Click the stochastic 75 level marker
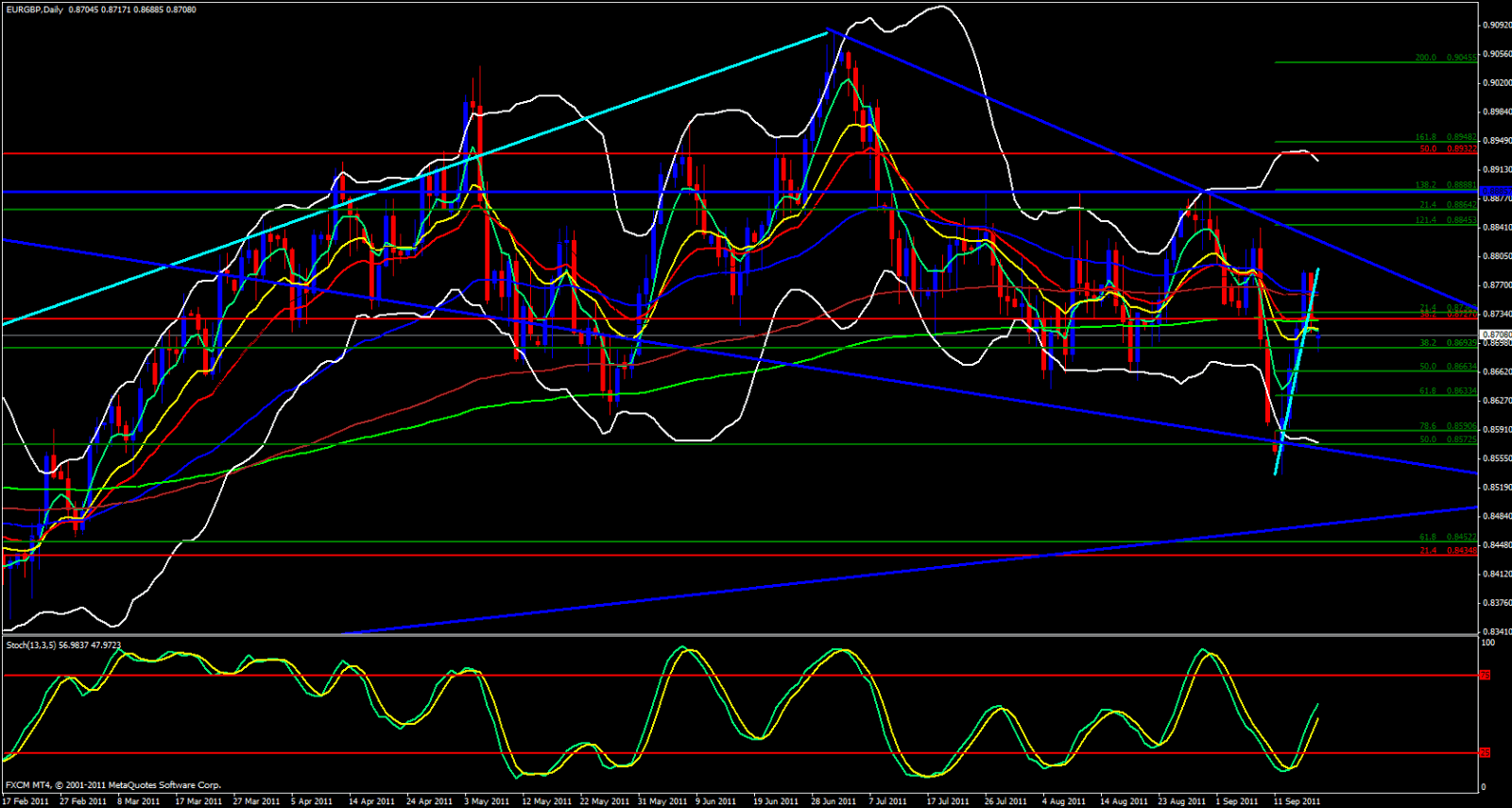Viewport: 1512px width, 808px height. click(x=1485, y=675)
